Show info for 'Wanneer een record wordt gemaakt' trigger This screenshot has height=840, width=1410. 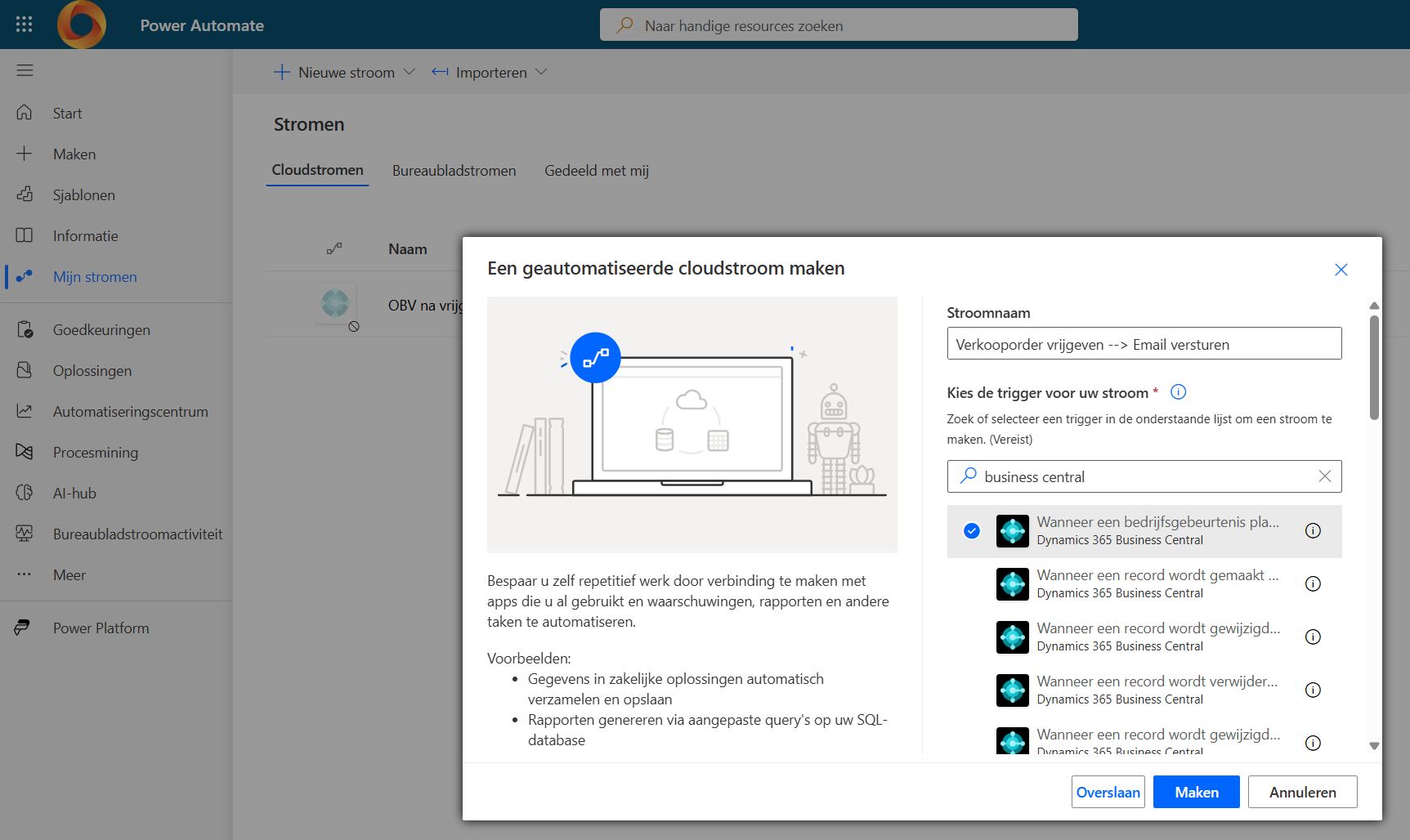[1313, 583]
